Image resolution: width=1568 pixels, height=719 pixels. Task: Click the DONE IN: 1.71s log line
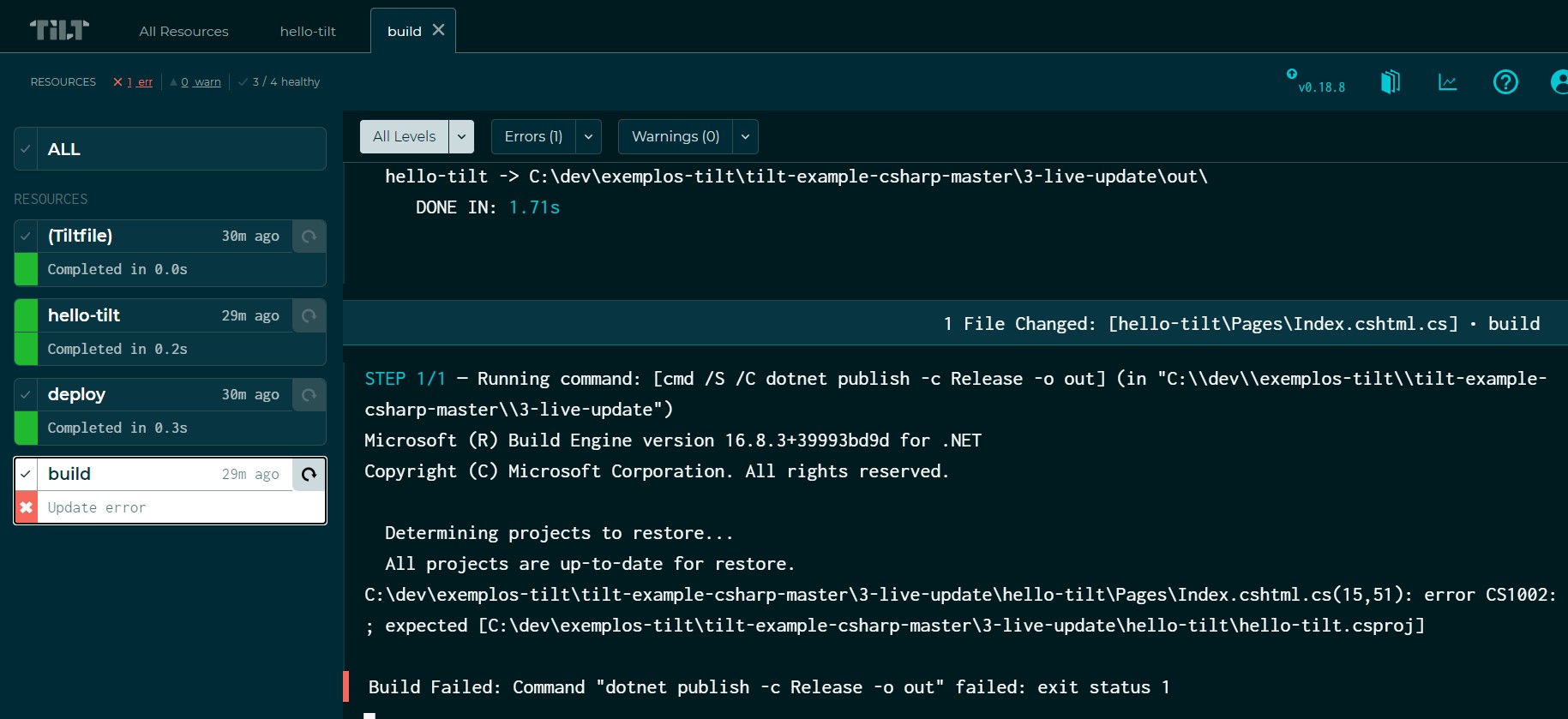488,207
